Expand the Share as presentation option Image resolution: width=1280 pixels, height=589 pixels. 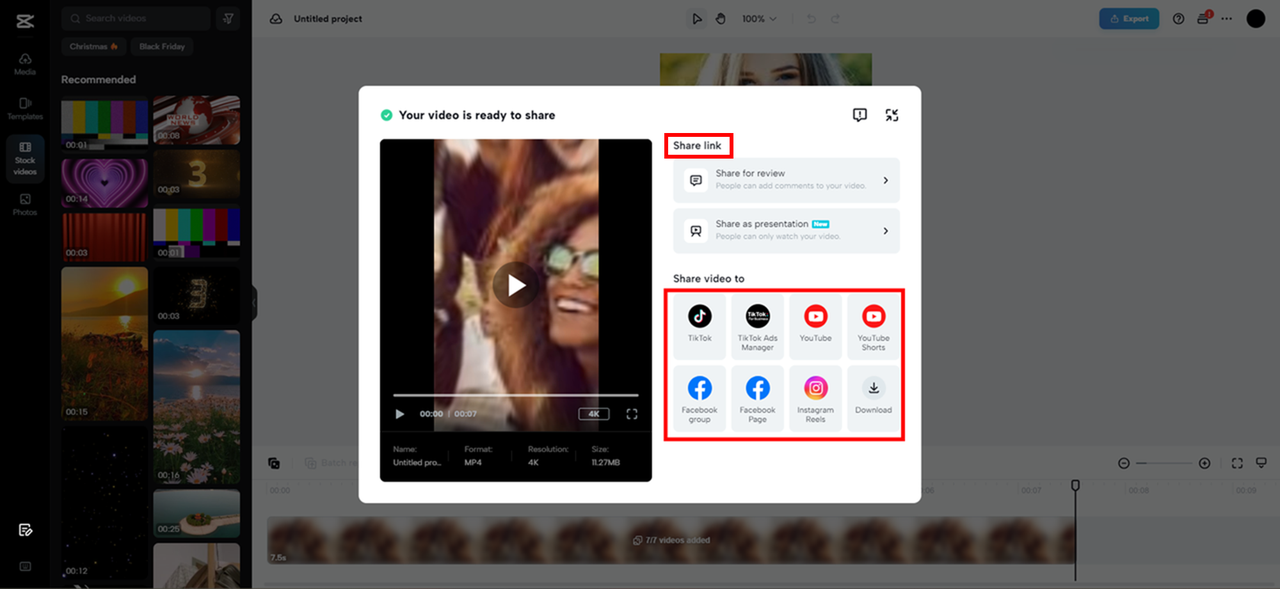pos(786,231)
